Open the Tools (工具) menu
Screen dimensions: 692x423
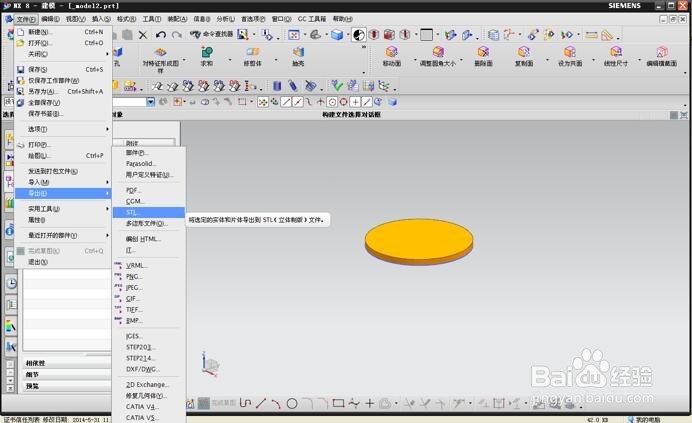151,19
